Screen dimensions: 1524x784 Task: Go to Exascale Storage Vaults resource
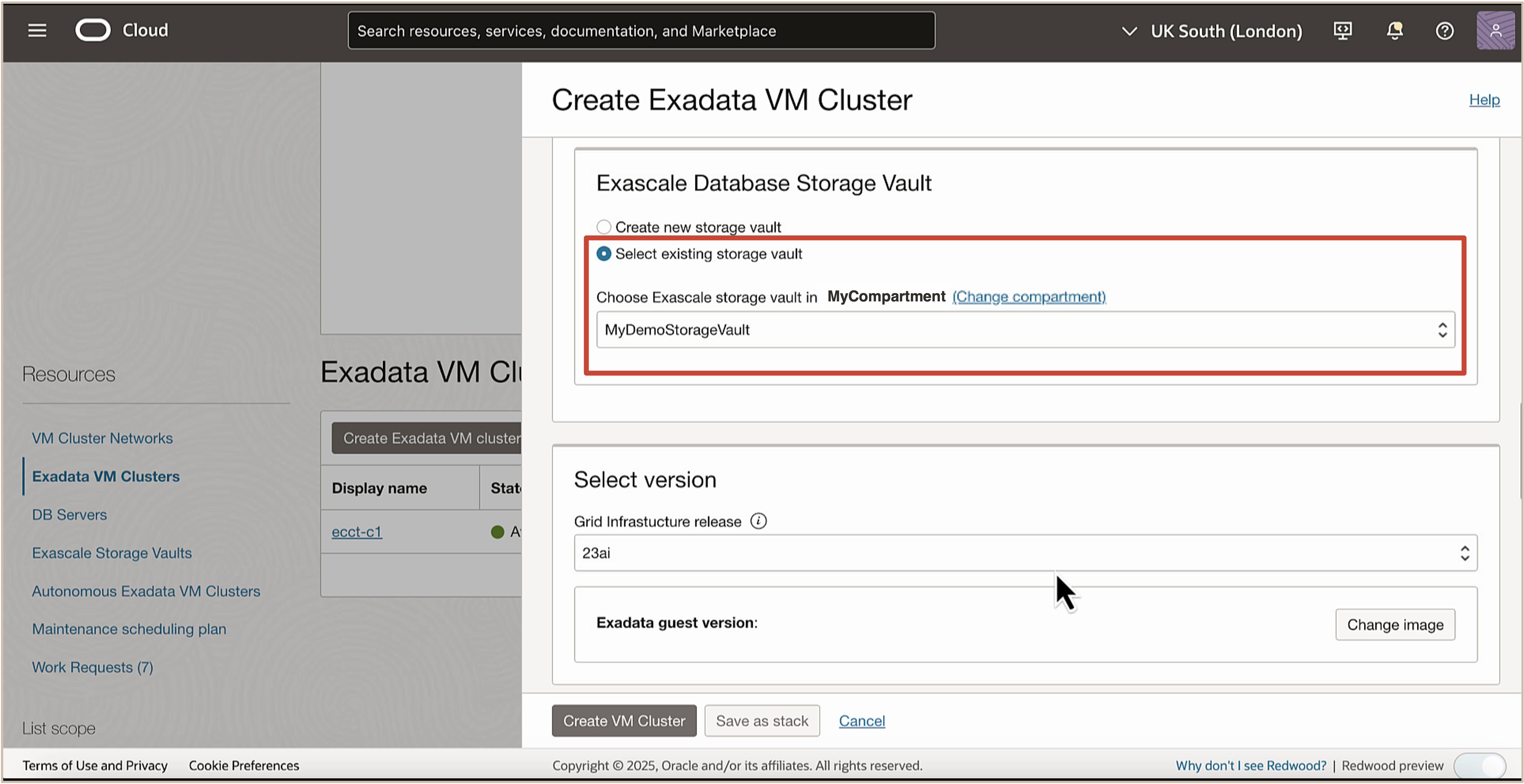pos(112,553)
